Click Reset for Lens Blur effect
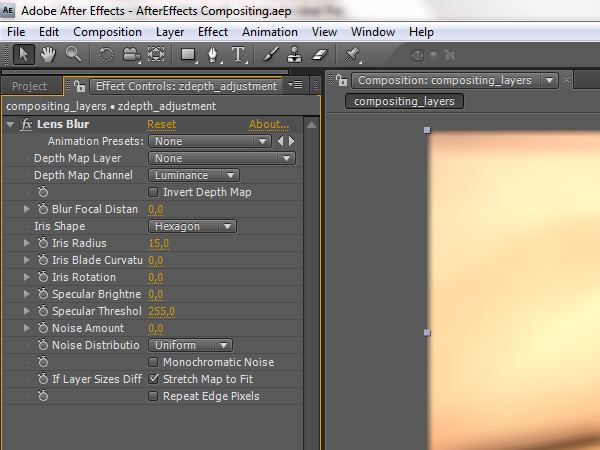This screenshot has width=600, height=450. (161, 125)
